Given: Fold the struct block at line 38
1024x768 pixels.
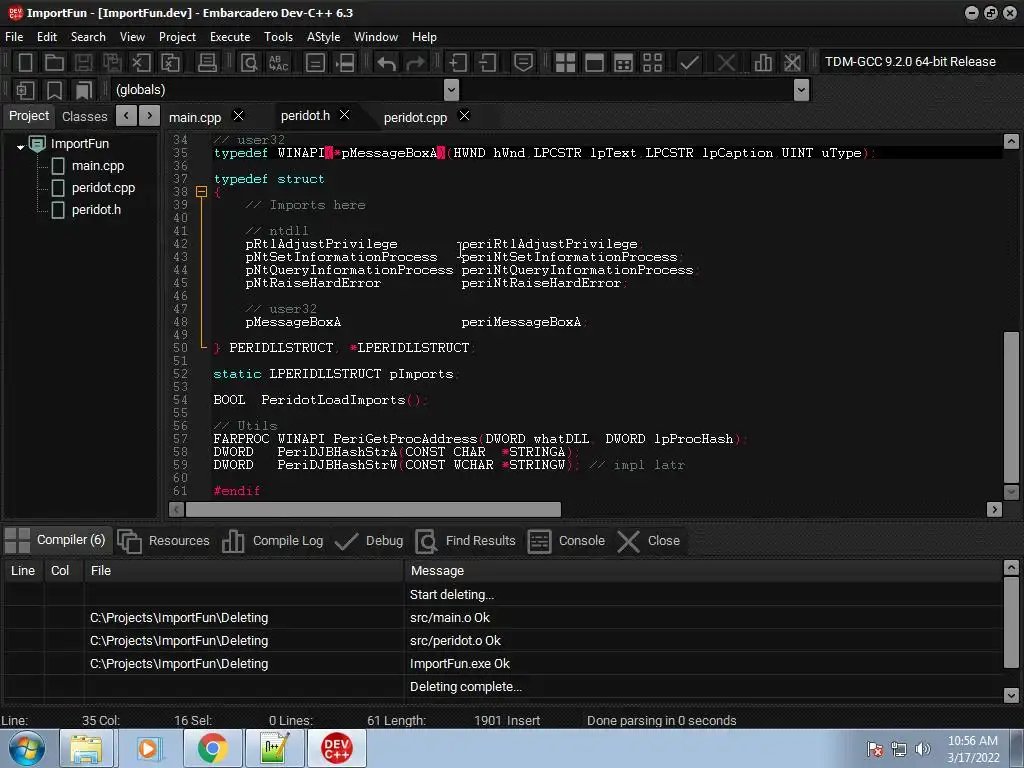Looking at the screenshot, I should click(x=201, y=192).
